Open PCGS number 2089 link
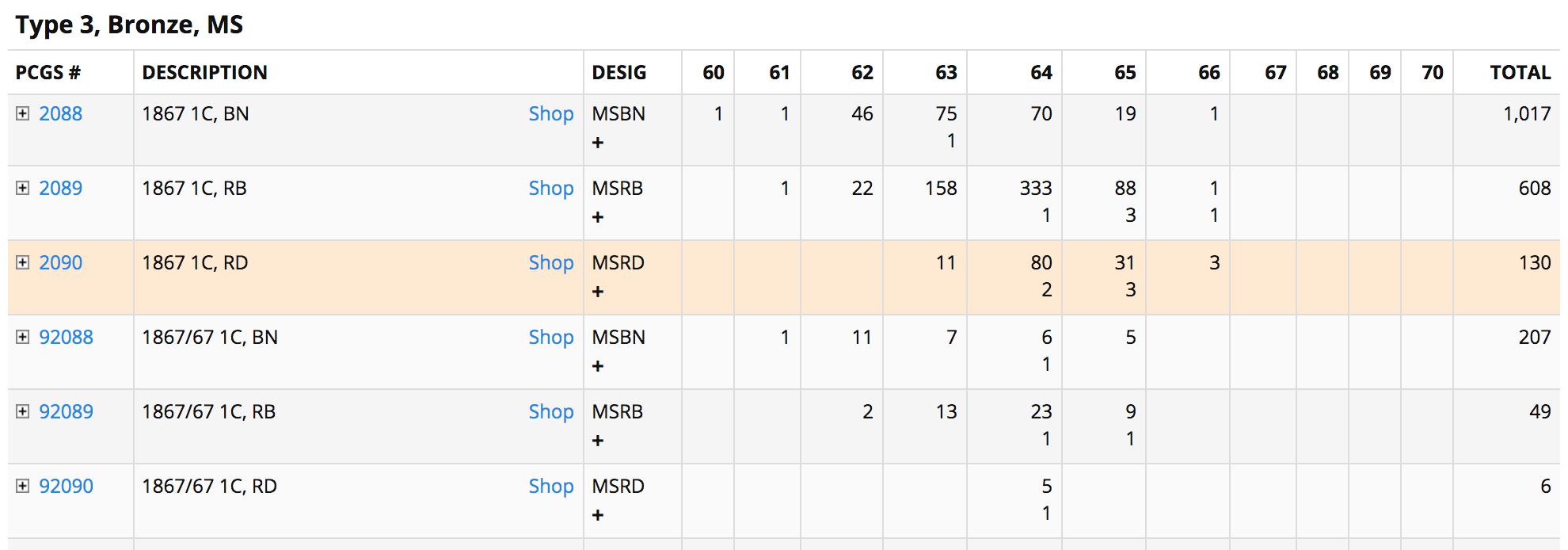1568x550 pixels. (61, 188)
